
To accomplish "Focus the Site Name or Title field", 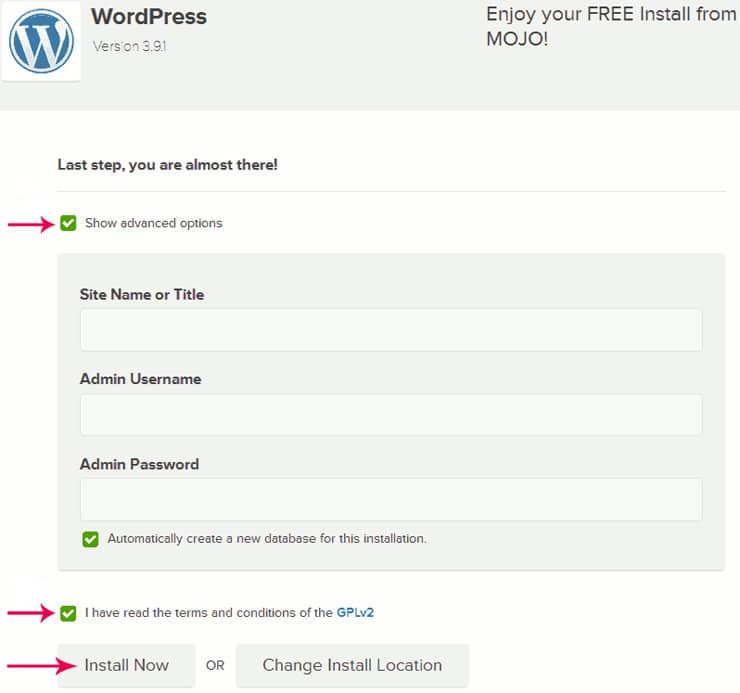I will tap(391, 330).
